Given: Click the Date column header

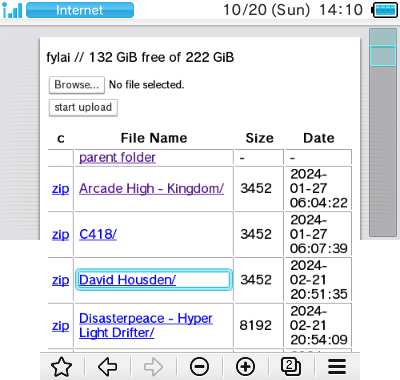Looking at the screenshot, I should (x=319, y=138).
